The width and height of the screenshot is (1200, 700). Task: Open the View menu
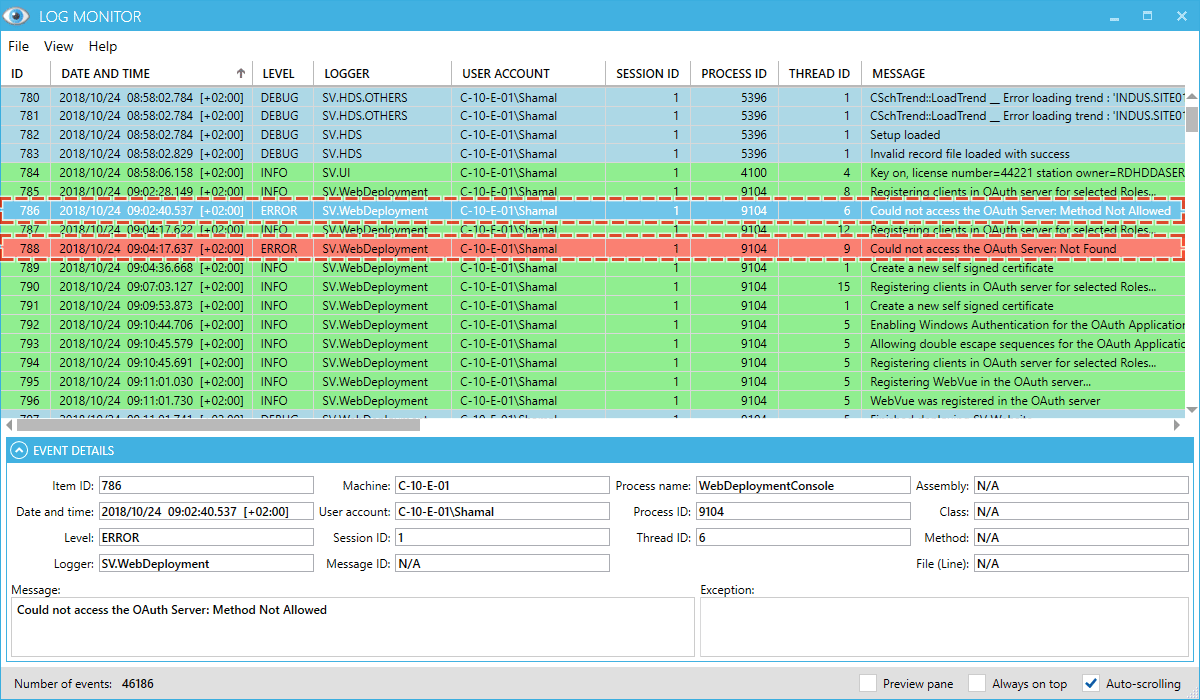coord(59,46)
